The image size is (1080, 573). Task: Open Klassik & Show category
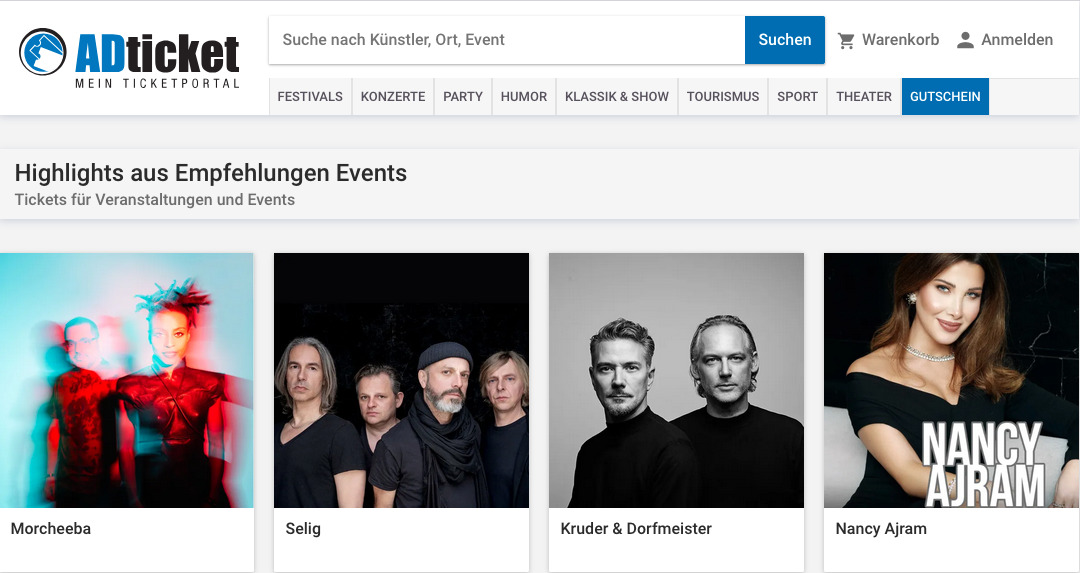pos(617,97)
